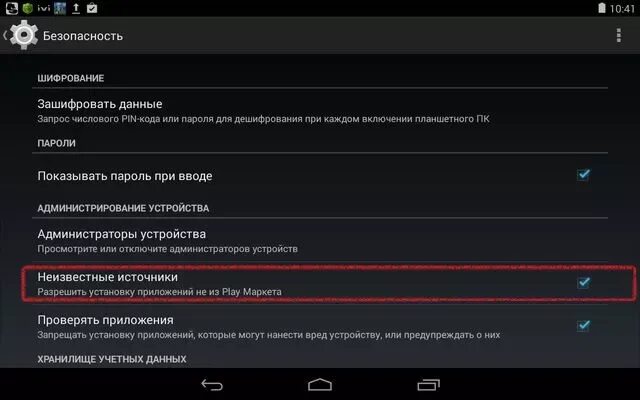Tap the green cube notification icon

[x=28, y=8]
